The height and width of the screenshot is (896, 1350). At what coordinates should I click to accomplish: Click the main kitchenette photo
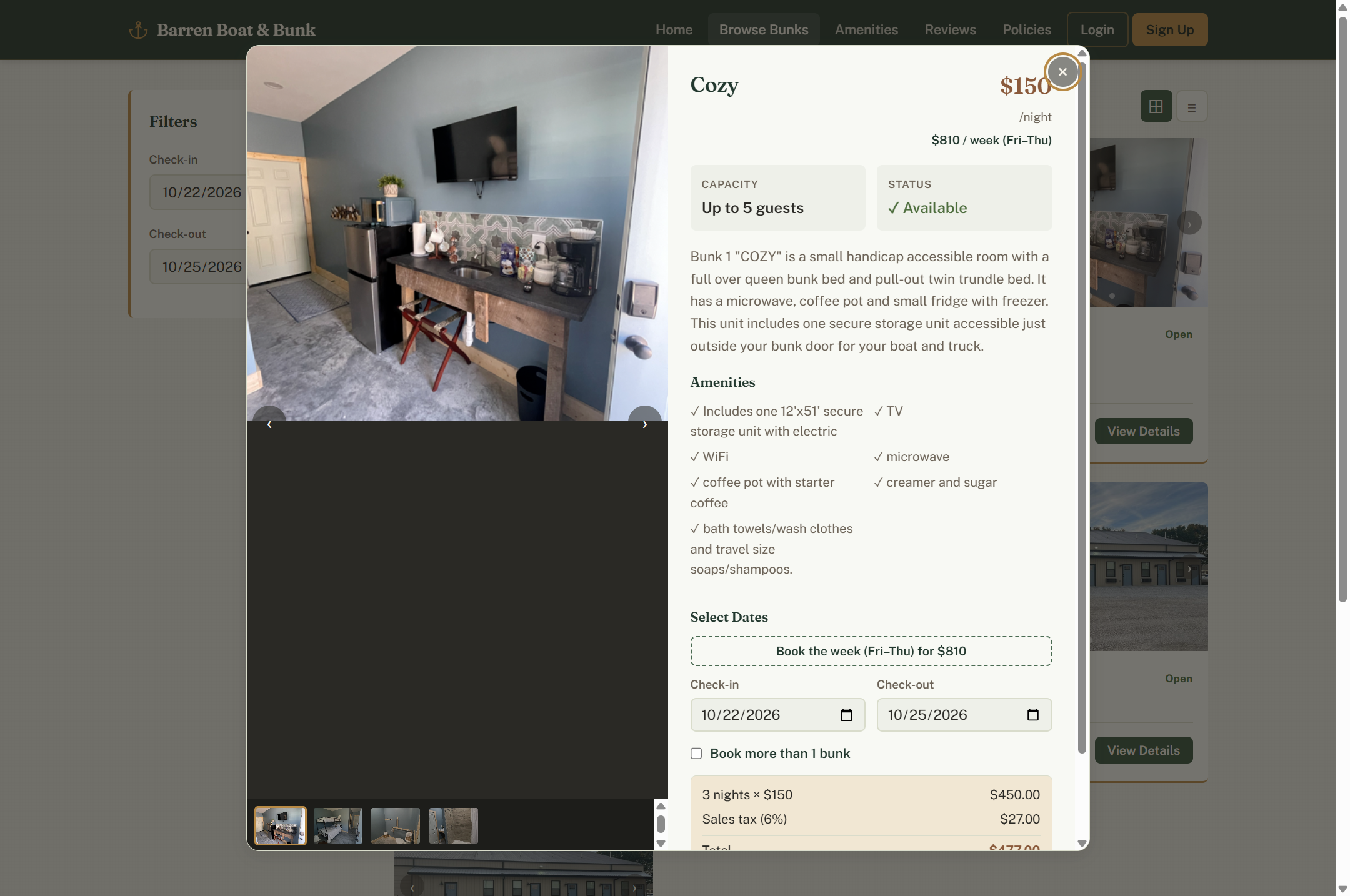click(457, 233)
